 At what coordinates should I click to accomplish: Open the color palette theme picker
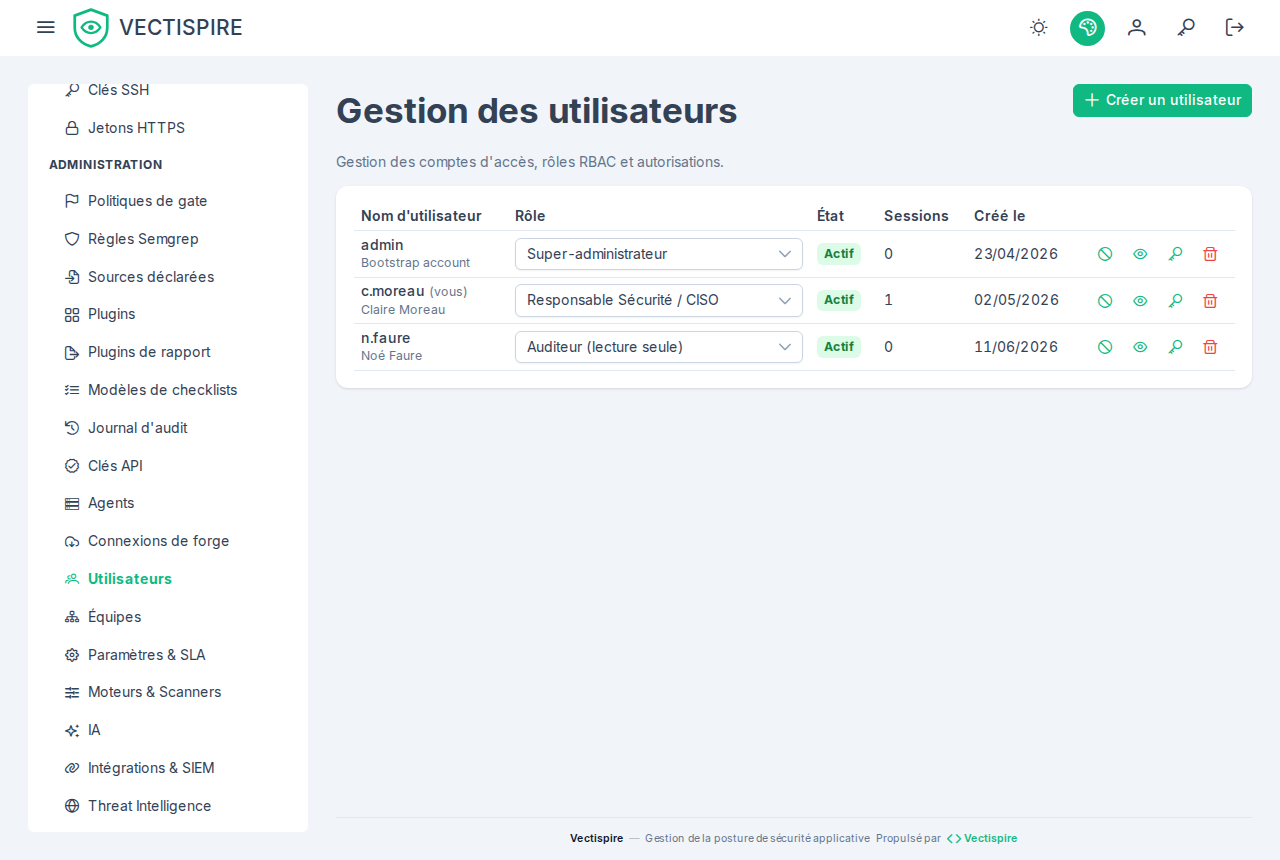click(x=1087, y=28)
